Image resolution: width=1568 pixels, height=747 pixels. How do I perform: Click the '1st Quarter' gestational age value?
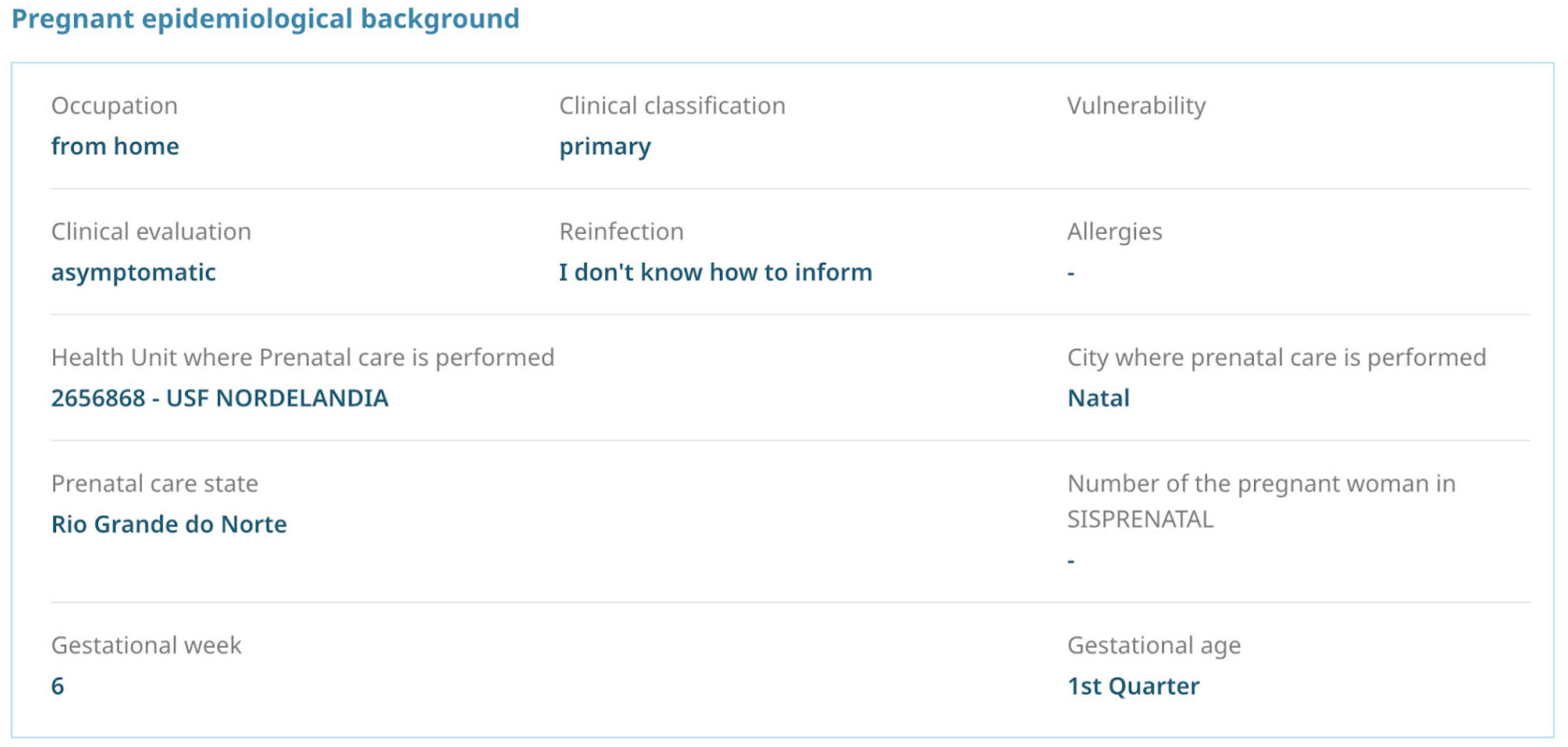[x=1133, y=686]
